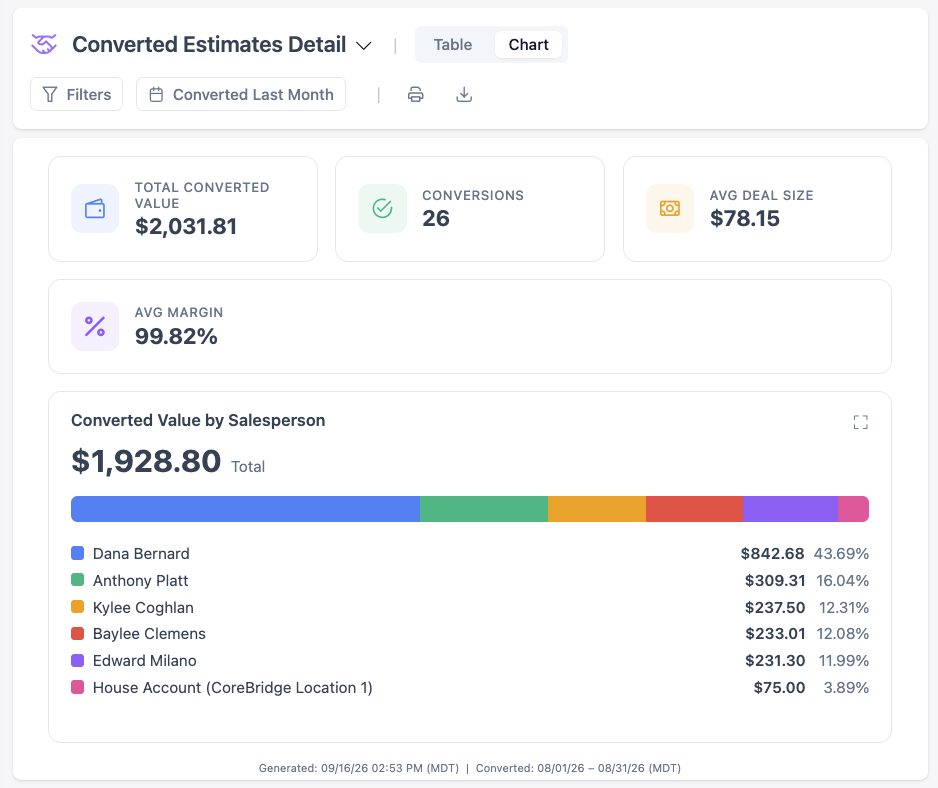
Task: Click the $2,031.81 total converted value
Action: 186,227
